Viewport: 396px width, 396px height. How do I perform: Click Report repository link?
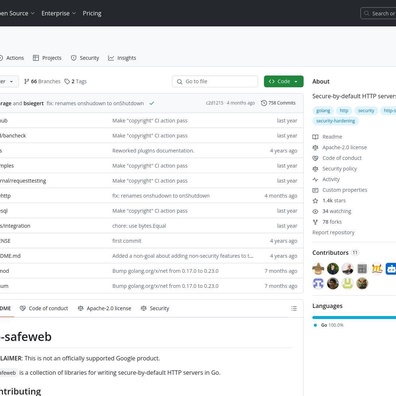[x=333, y=233]
